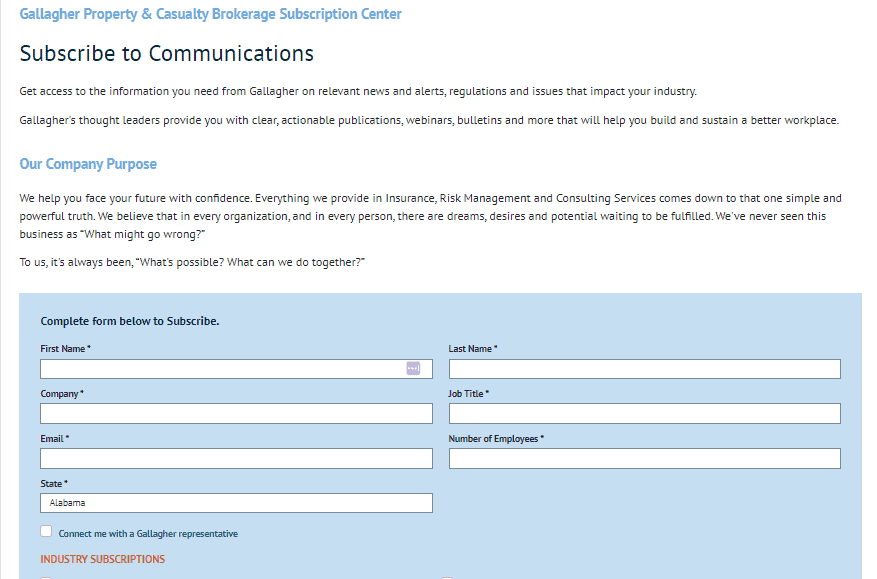The image size is (877, 579).
Task: Open the State dropdown showing Alabama
Action: (x=236, y=503)
